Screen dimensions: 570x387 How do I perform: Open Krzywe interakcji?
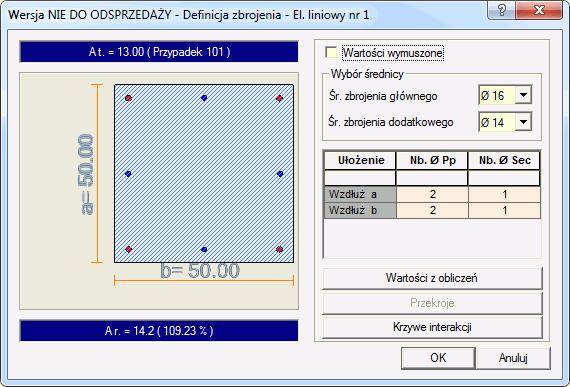click(x=432, y=327)
